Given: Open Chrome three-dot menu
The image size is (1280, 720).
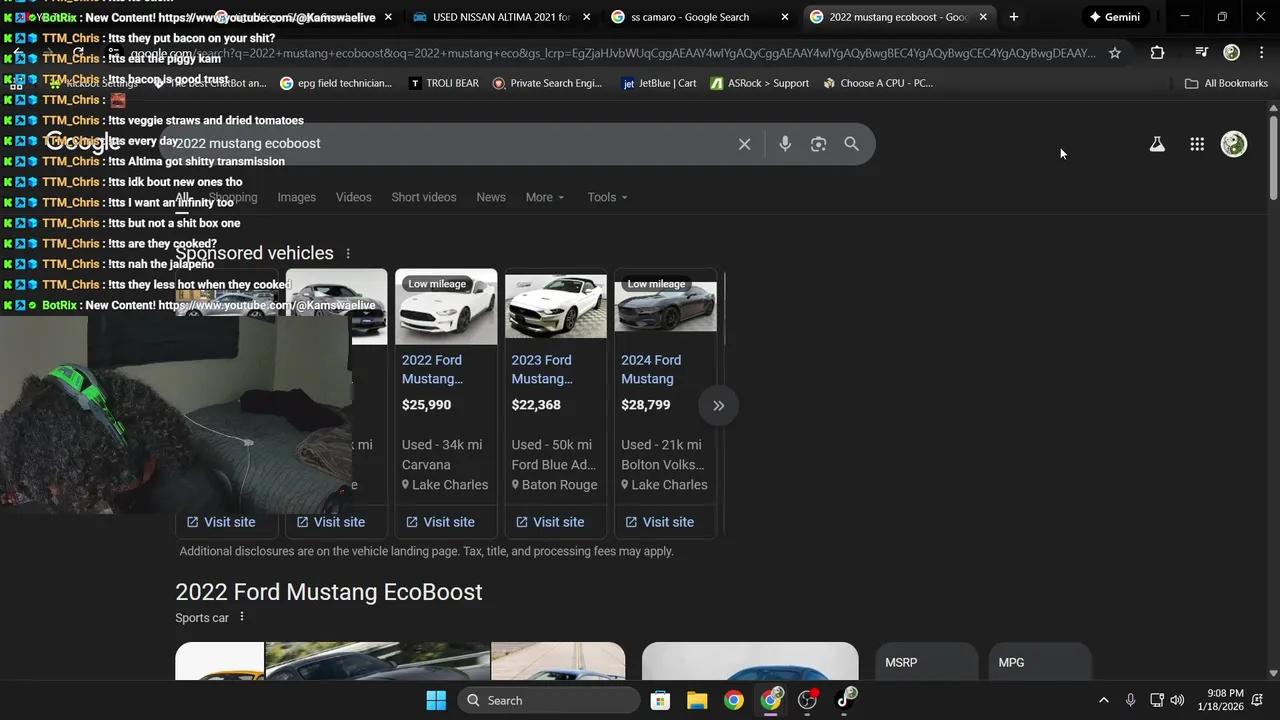Looking at the screenshot, I should pyautogui.click(x=1261, y=53).
